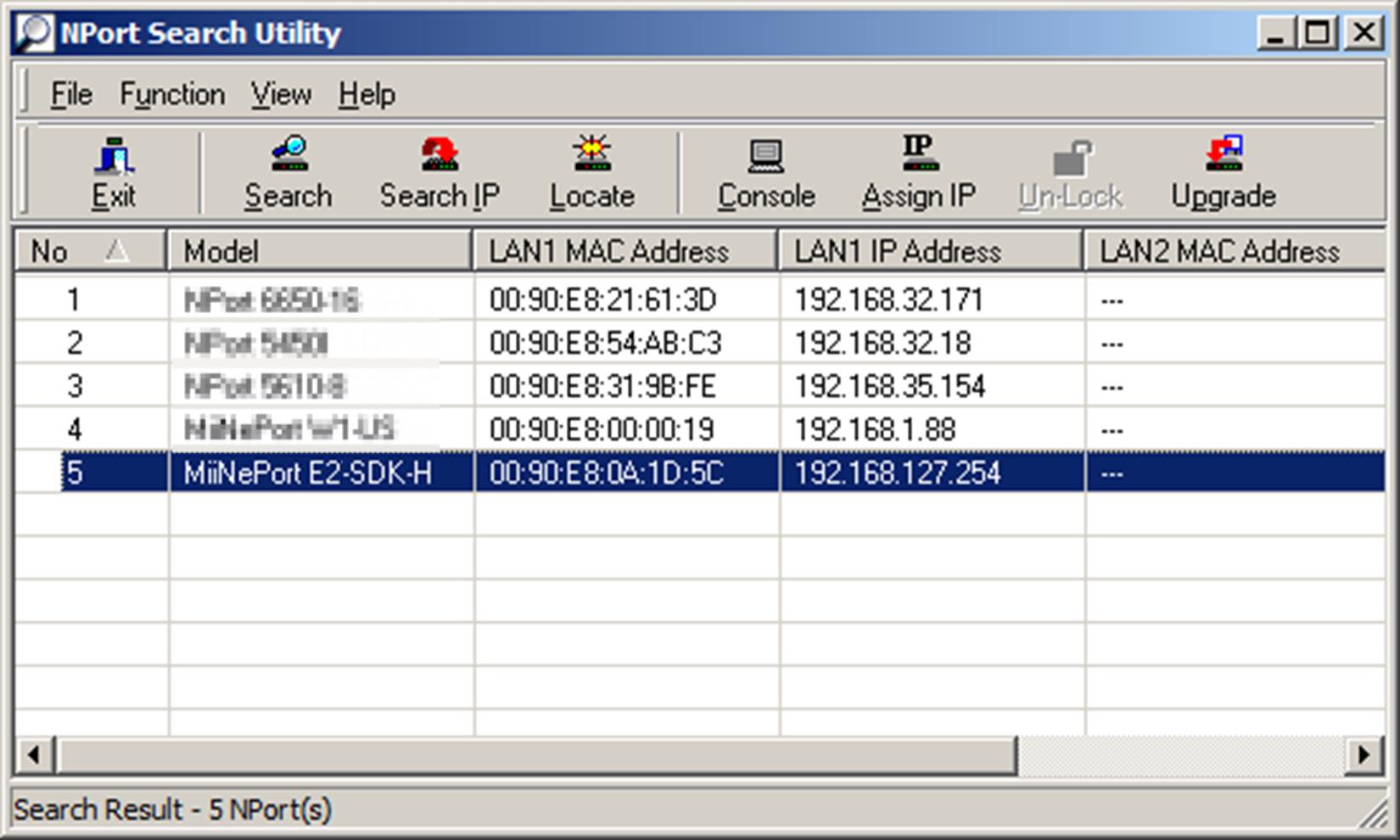Click the Assign IP toolbar icon
Image resolution: width=1400 pixels, height=840 pixels.
(919, 173)
